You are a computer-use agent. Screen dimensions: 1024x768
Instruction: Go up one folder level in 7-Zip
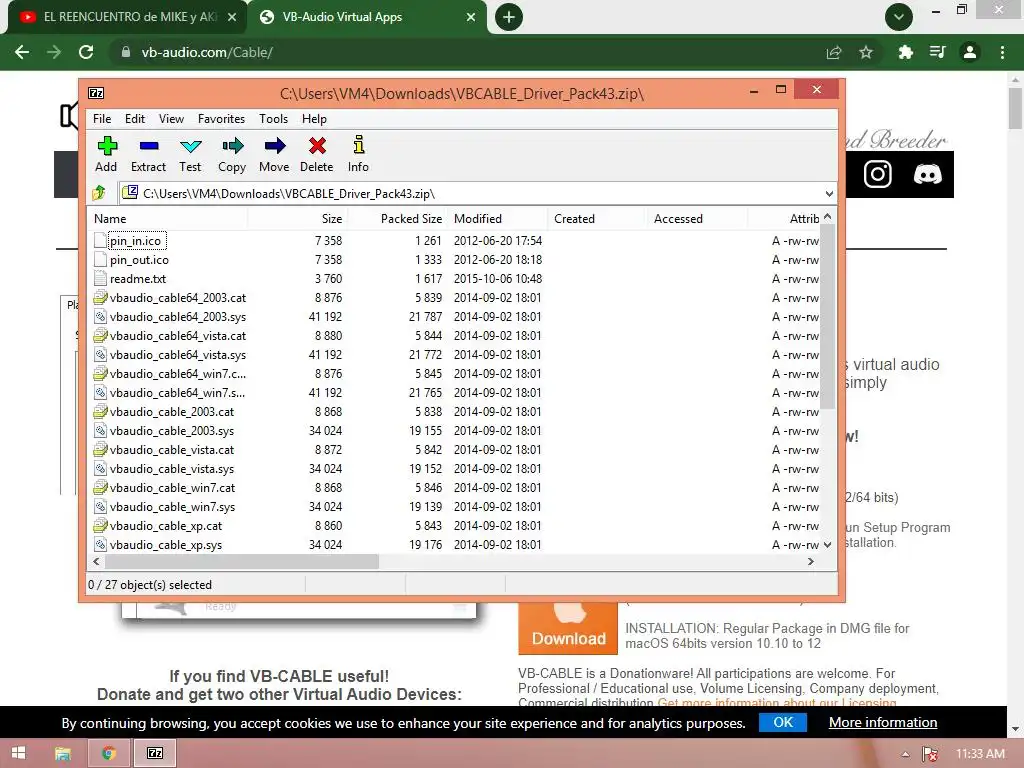pyautogui.click(x=99, y=193)
